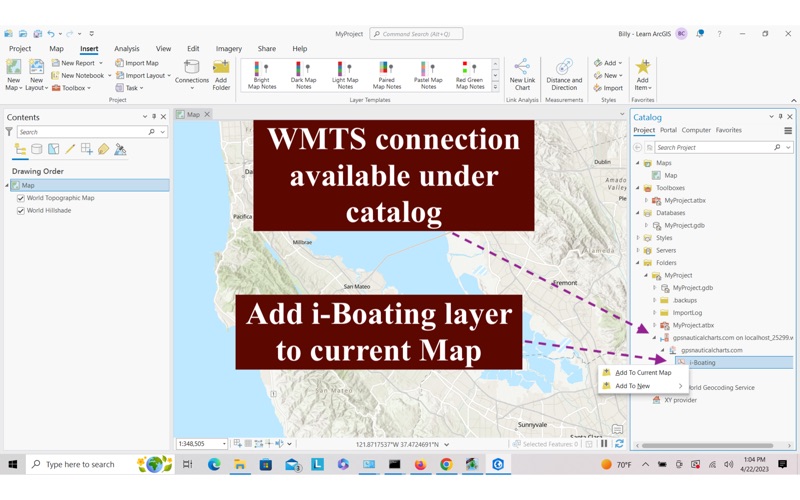This screenshot has height=500, width=800.
Task: Select Red Green Map Notes template
Action: [469, 75]
